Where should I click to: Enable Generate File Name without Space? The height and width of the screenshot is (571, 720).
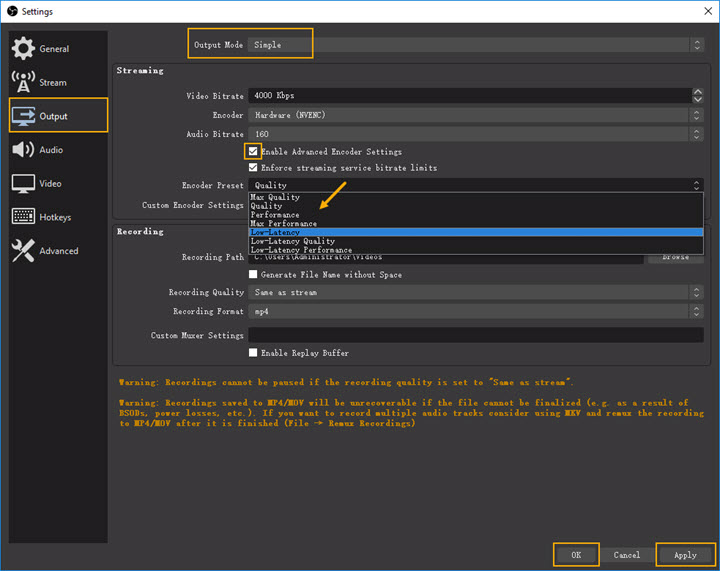tap(253, 274)
